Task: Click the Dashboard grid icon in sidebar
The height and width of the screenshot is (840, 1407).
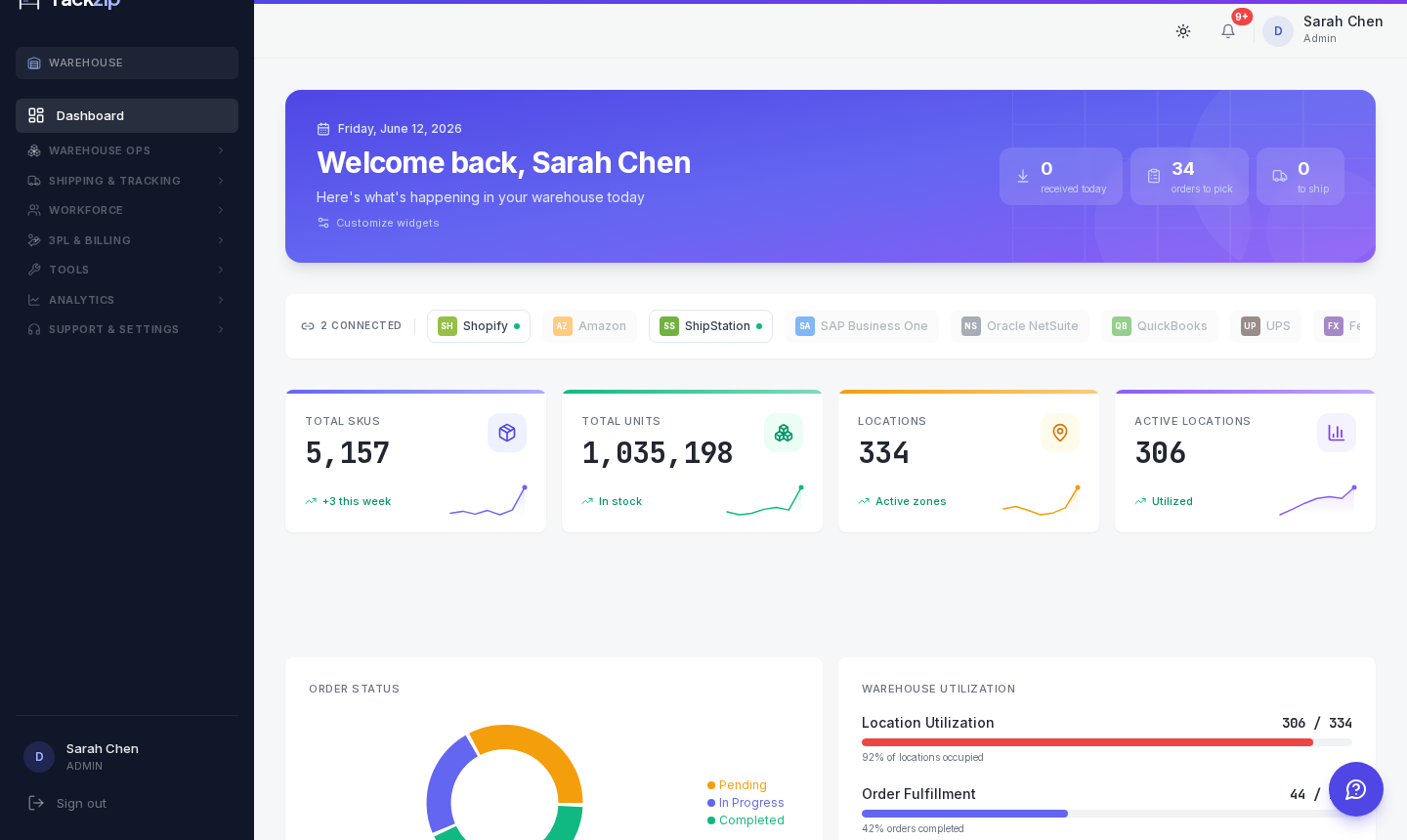Action: pyautogui.click(x=36, y=115)
